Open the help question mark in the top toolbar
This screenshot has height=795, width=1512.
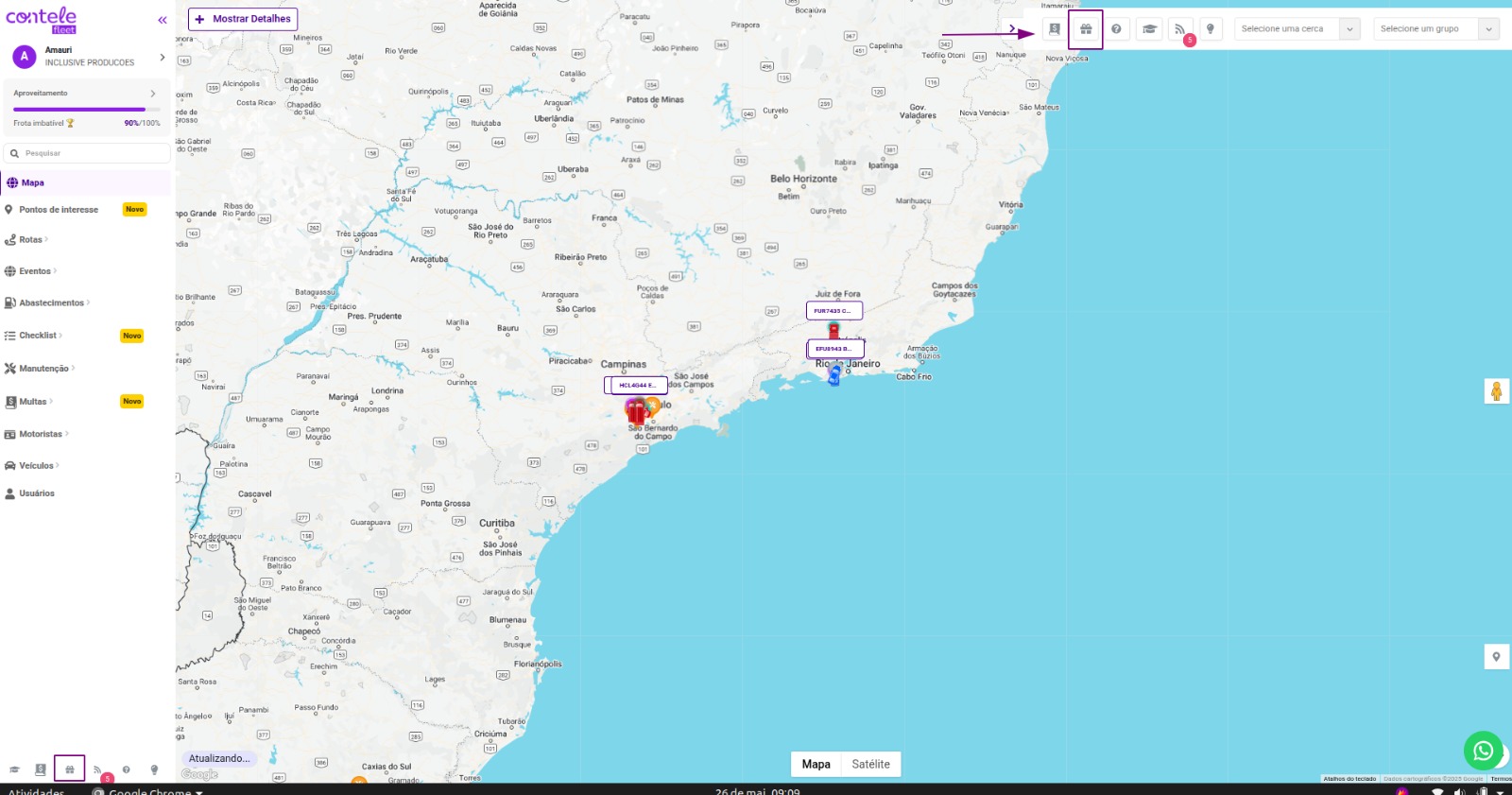click(1117, 29)
